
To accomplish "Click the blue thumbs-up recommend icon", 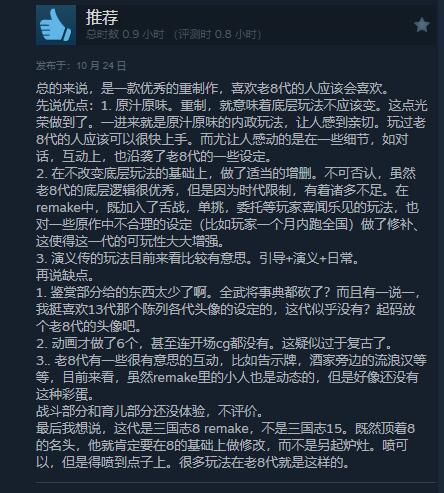I will click(x=56, y=25).
